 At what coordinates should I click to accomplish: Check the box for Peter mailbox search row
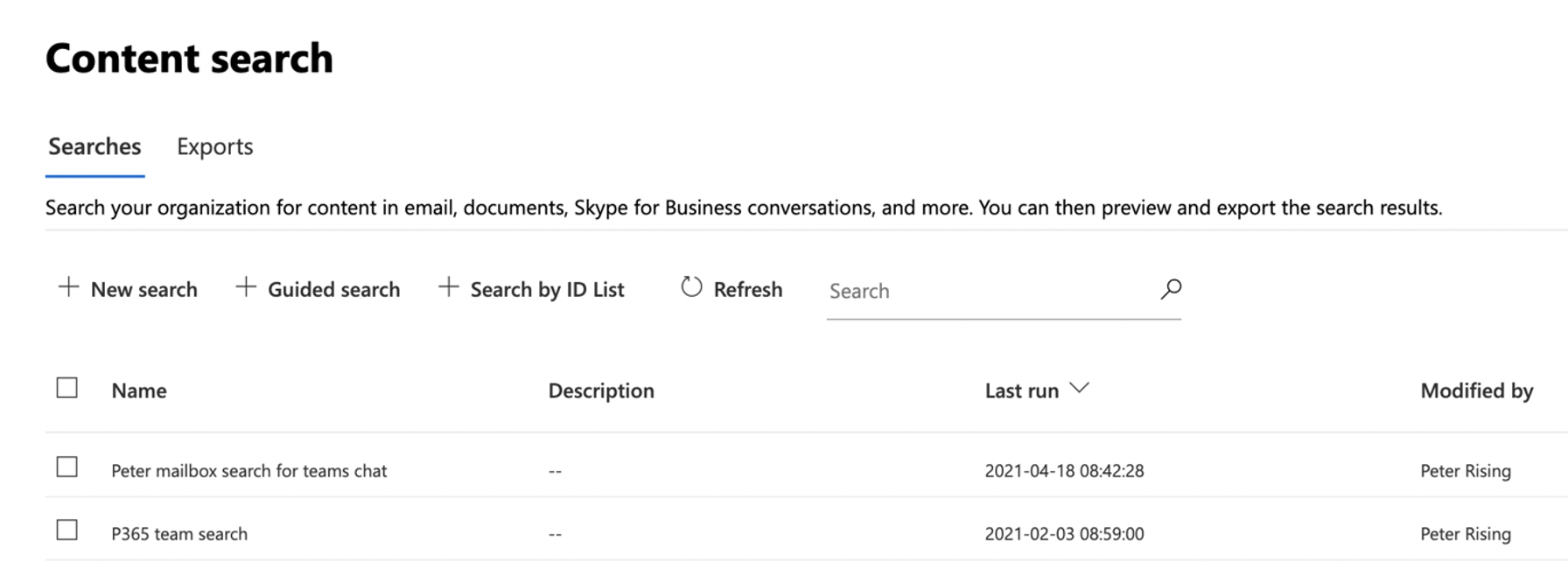click(67, 468)
